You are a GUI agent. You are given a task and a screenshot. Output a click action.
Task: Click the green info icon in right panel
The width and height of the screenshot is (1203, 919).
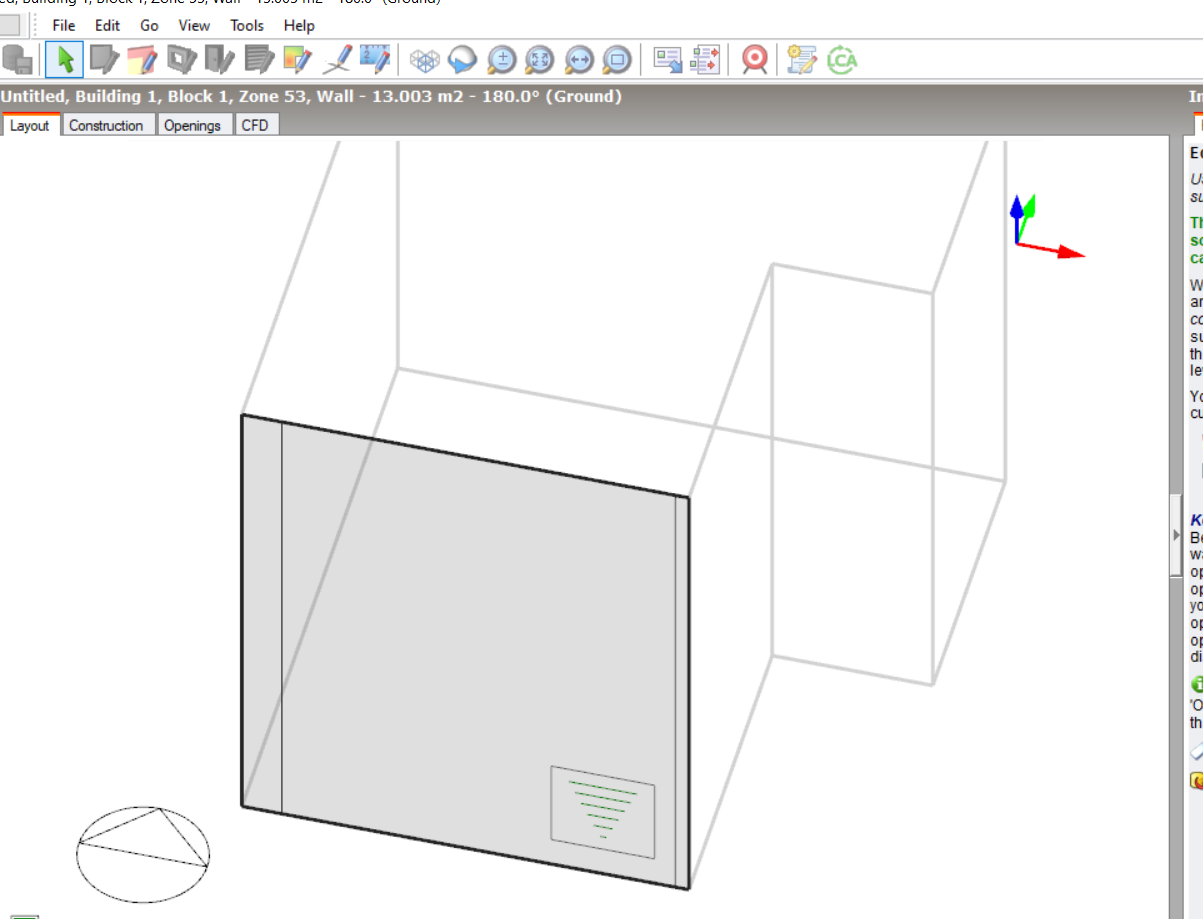point(1197,685)
